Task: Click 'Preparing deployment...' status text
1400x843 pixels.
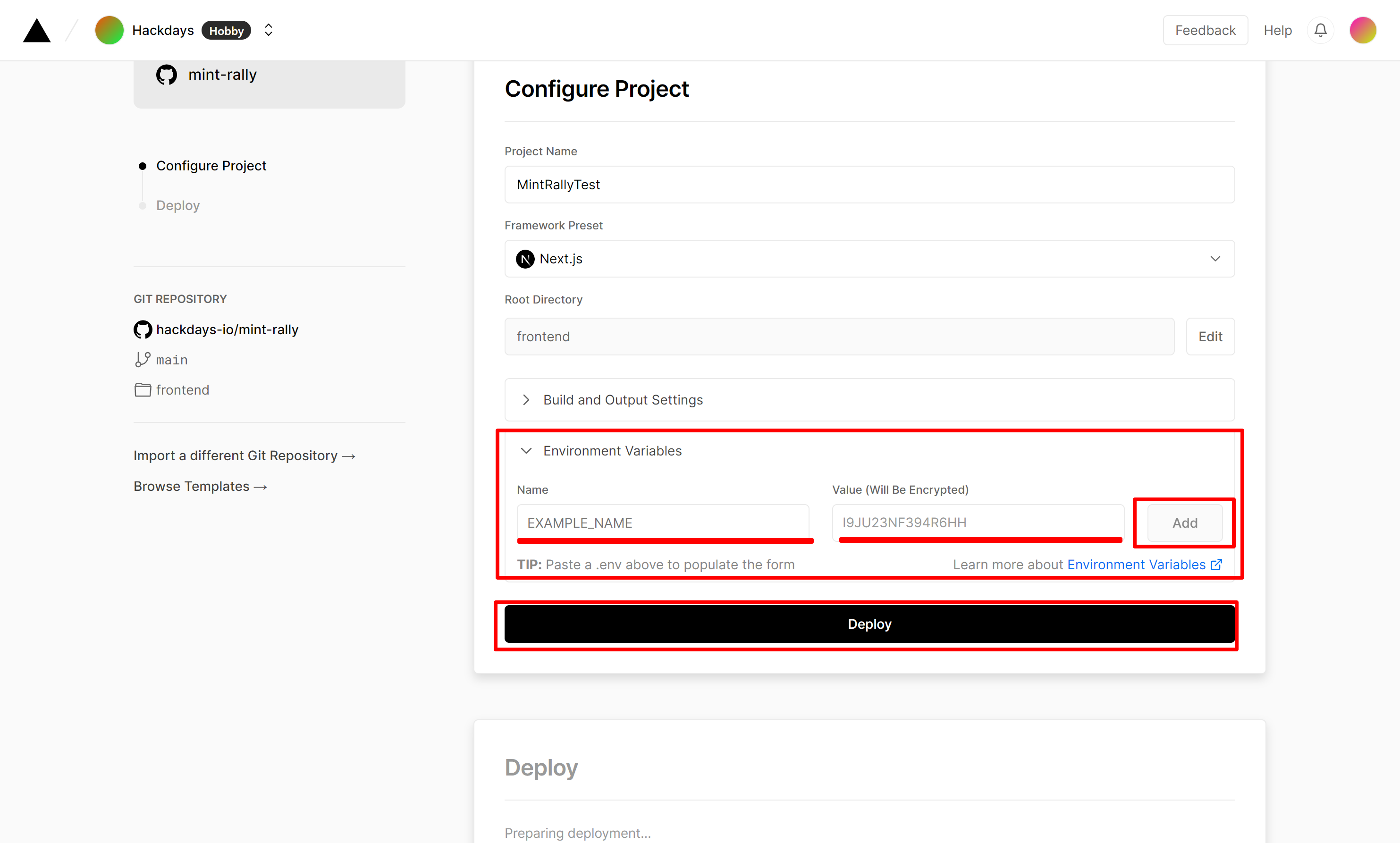Action: (x=578, y=833)
